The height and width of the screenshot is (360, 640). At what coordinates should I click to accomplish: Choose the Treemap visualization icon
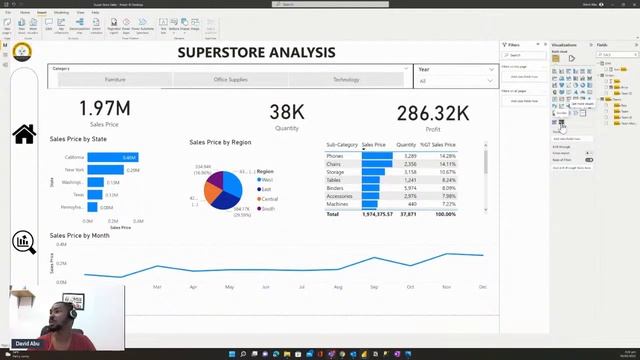(589, 85)
